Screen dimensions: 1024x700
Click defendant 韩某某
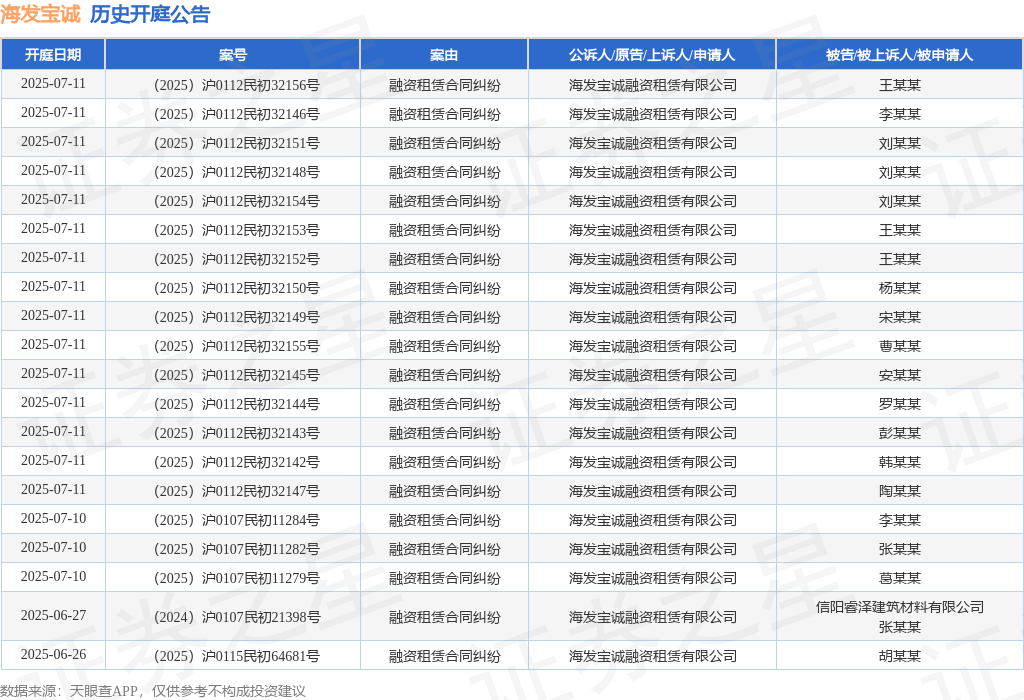coord(899,462)
